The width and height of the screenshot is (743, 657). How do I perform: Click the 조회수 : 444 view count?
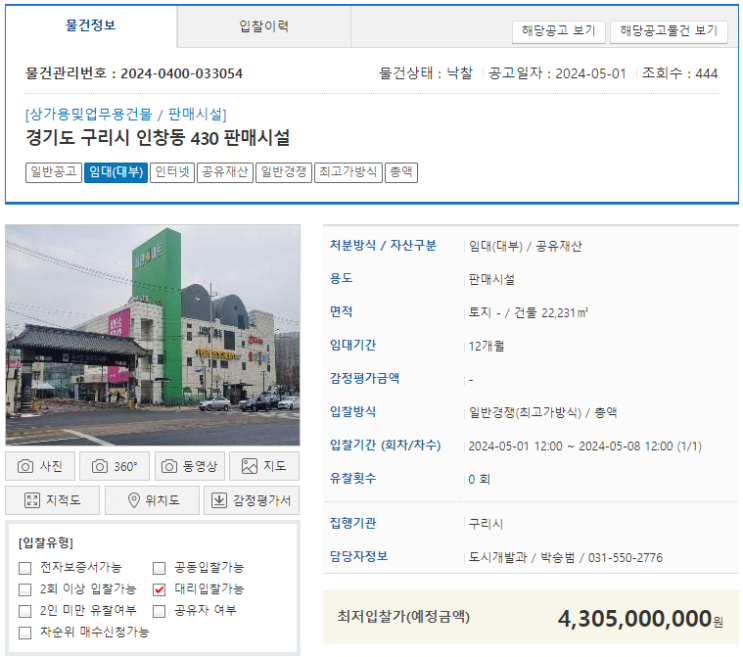tap(680, 73)
